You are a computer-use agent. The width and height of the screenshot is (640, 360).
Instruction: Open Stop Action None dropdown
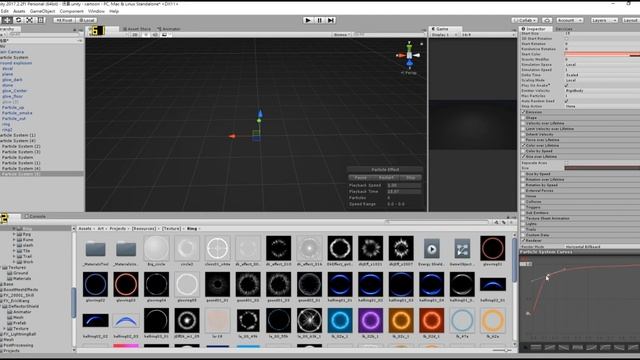coord(602,106)
